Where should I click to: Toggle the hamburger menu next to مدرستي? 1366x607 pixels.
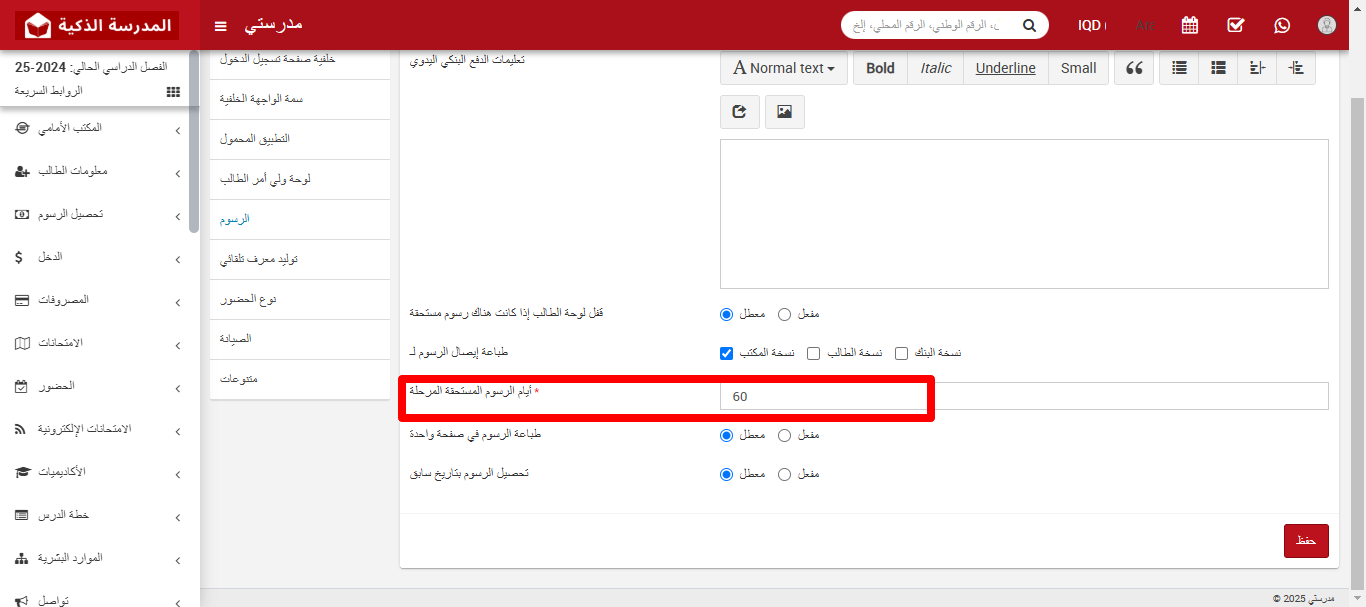tap(221, 25)
